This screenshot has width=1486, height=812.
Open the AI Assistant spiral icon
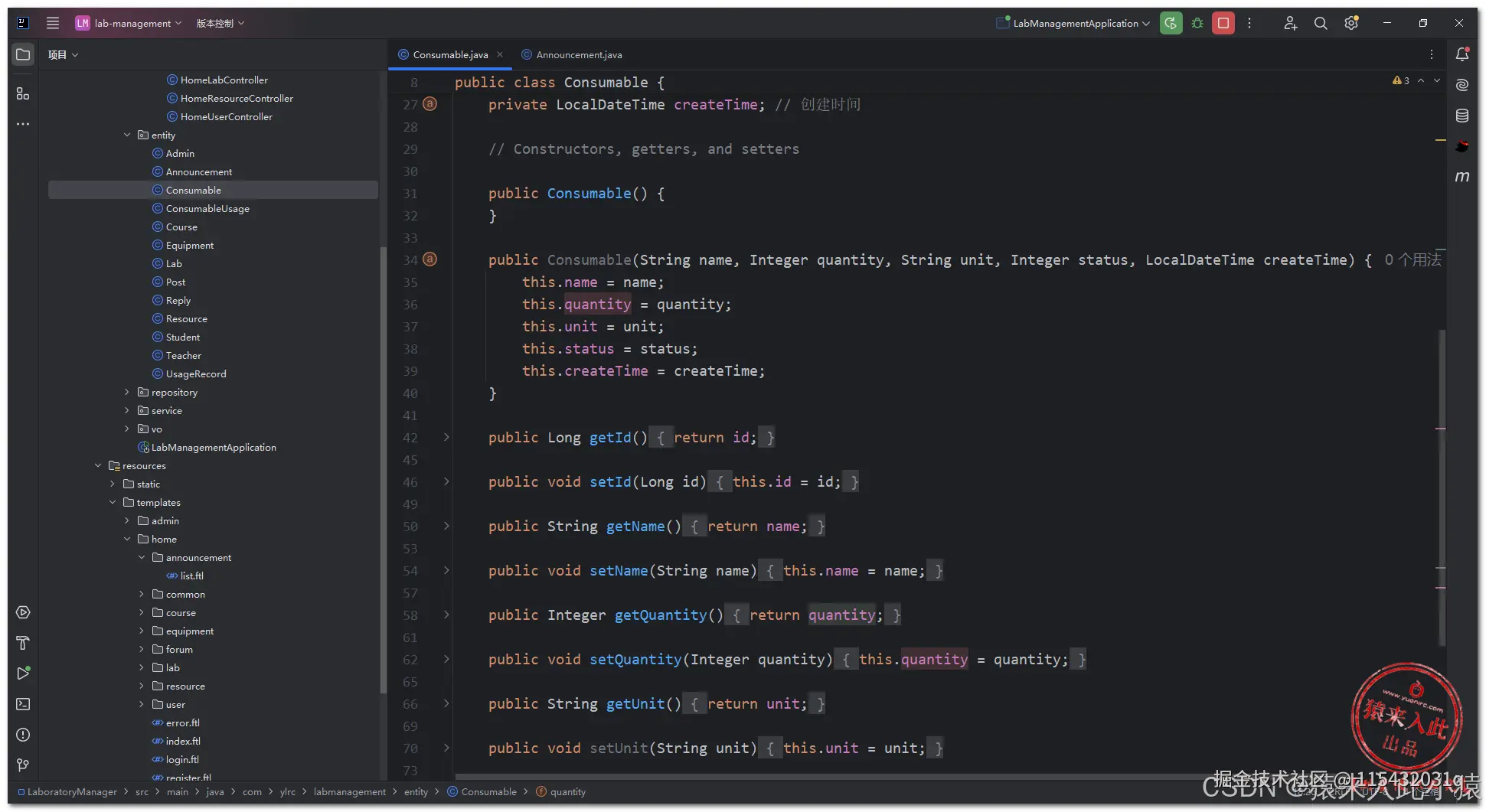click(x=1462, y=85)
